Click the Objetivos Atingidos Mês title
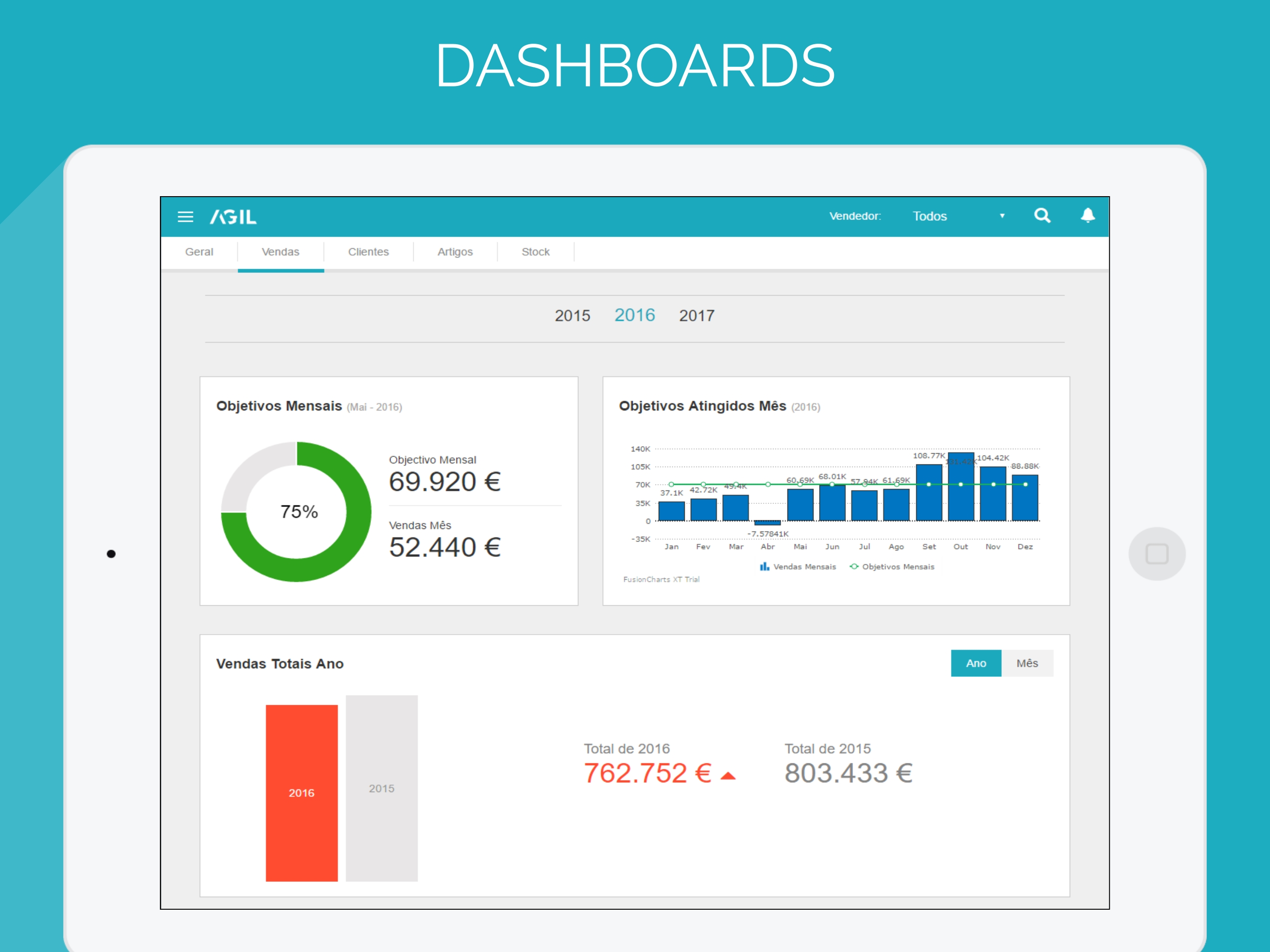Screen dimensions: 1270x952 click(703, 406)
